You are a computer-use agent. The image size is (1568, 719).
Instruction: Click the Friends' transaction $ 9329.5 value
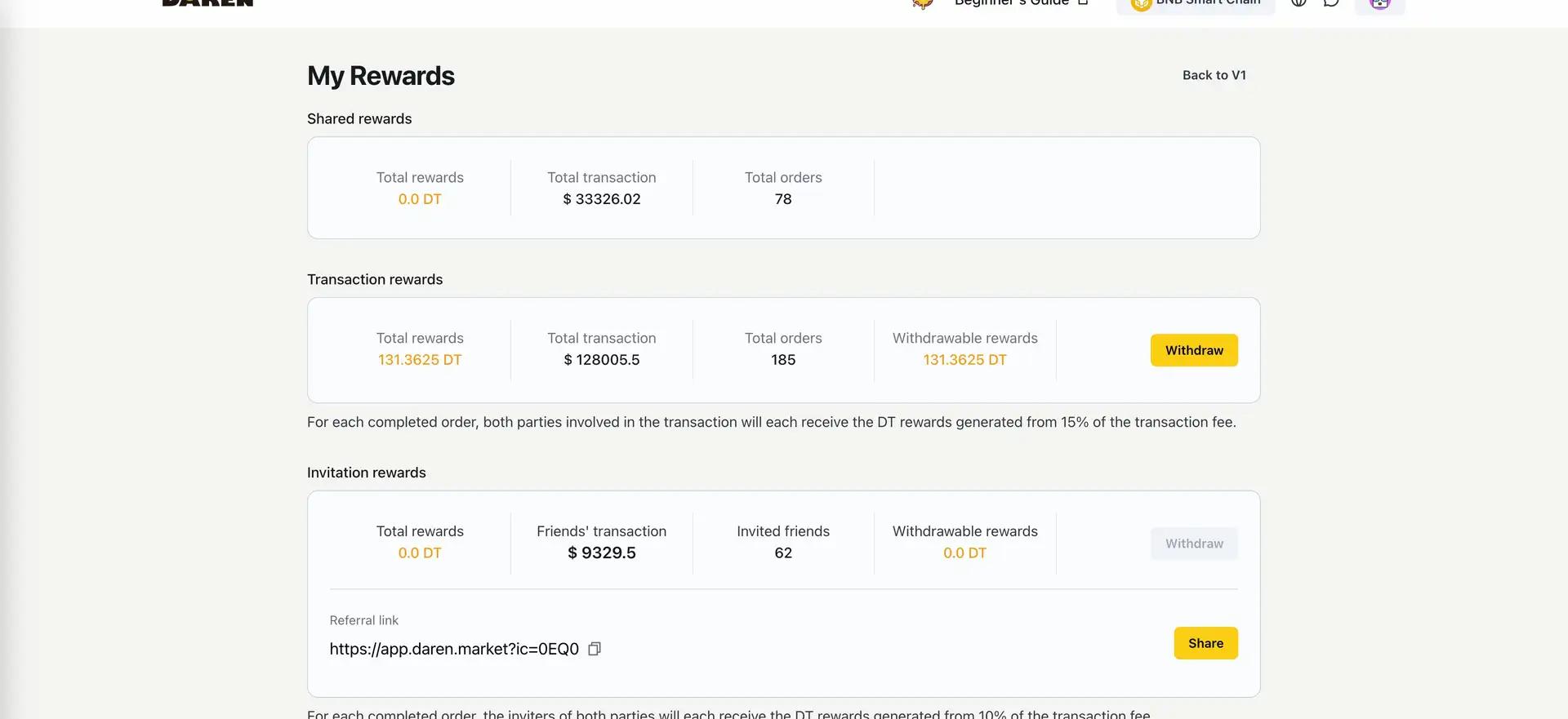pos(602,553)
